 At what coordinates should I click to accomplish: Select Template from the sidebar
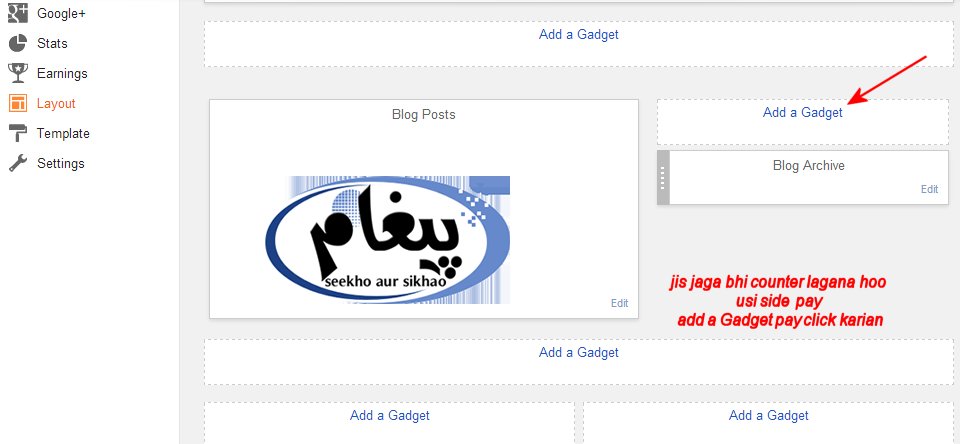(63, 134)
